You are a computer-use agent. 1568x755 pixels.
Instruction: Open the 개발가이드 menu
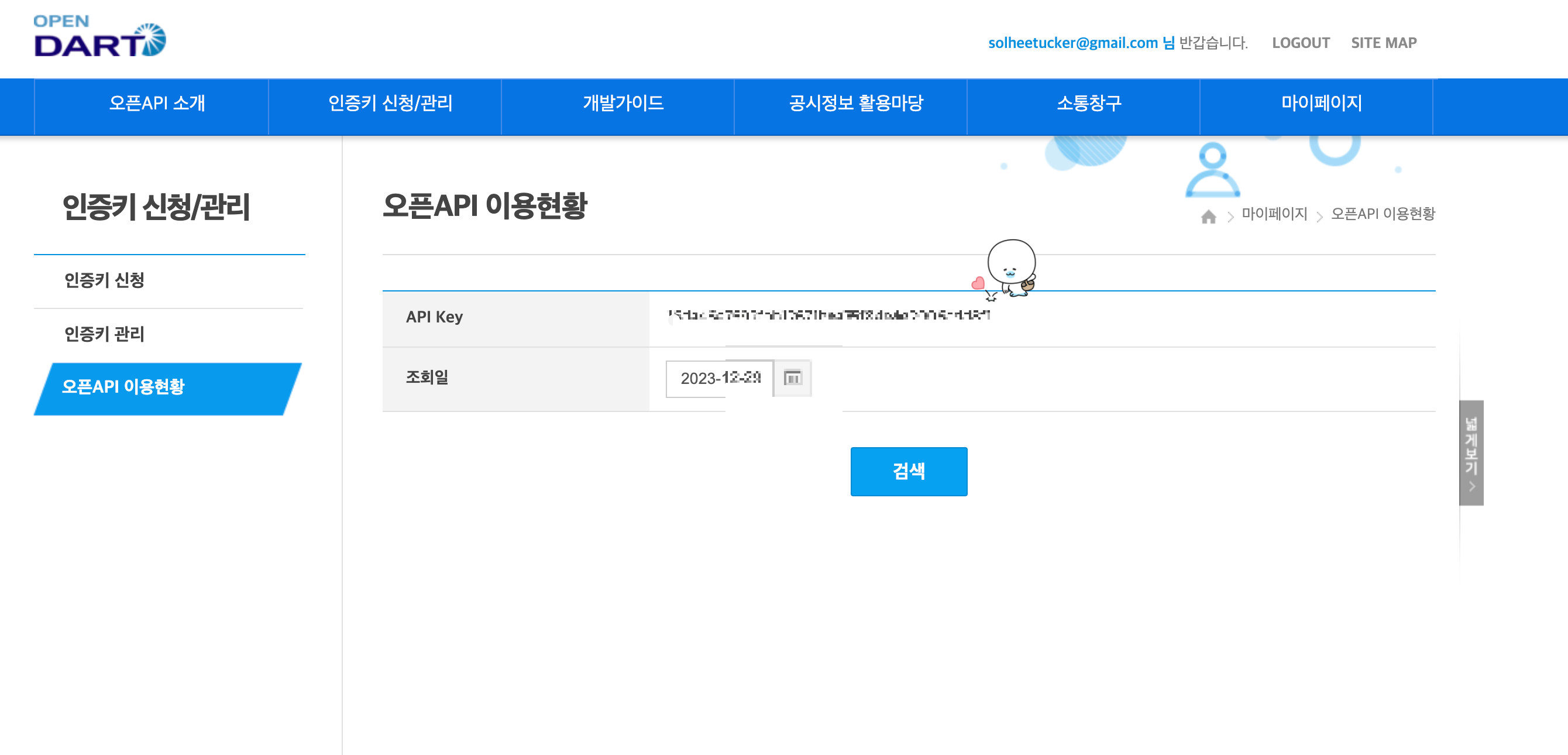point(623,103)
